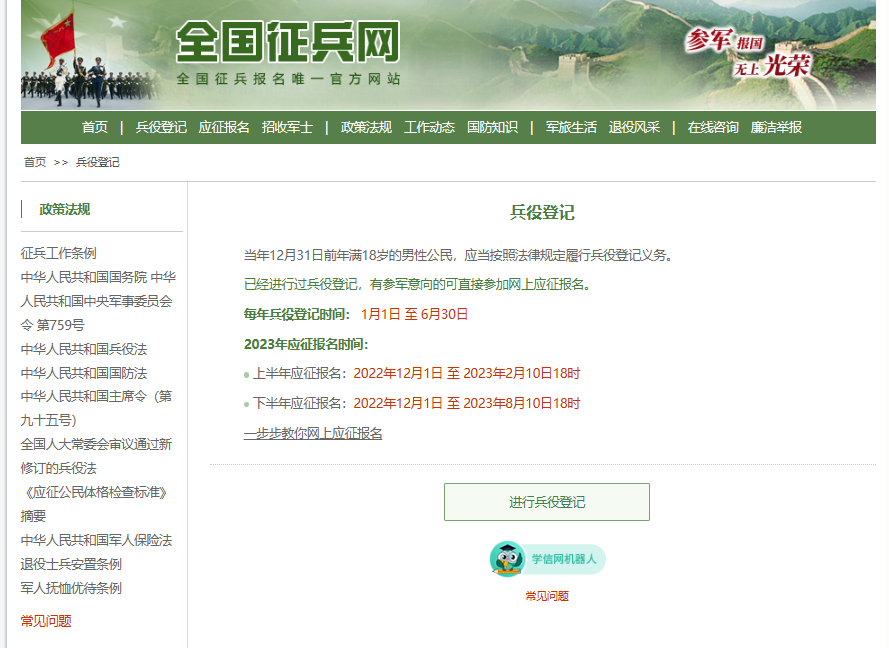Screen dimensions: 889x648
Task: Click 常见问题 below the robot icon
Action: pos(547,596)
